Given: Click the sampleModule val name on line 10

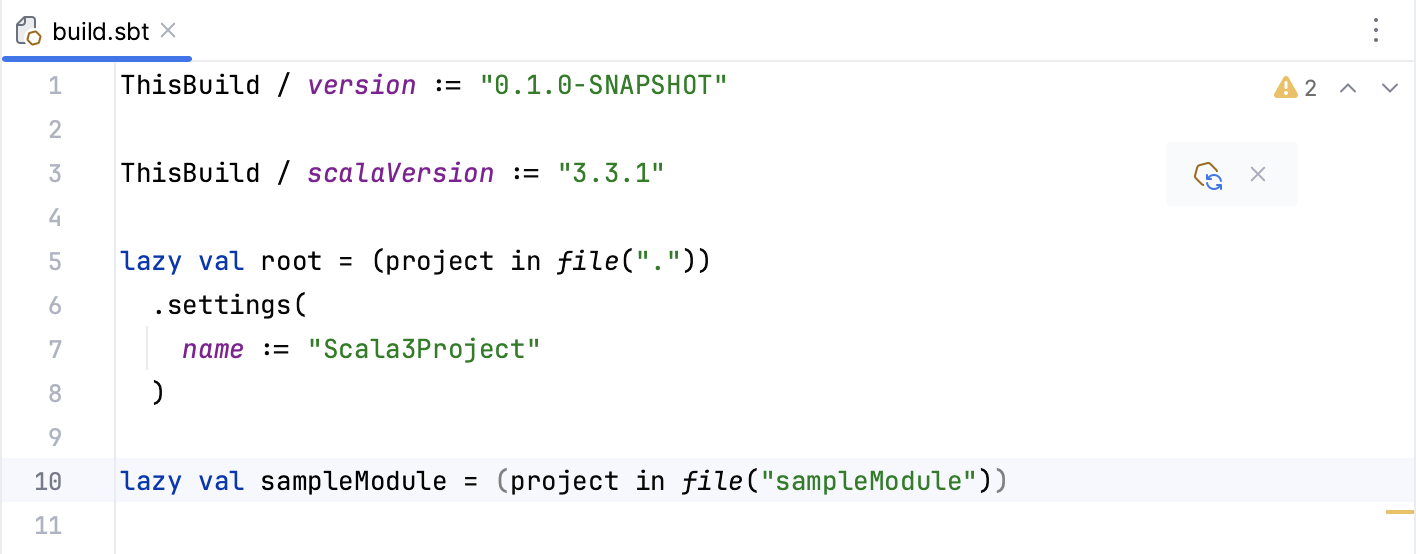Looking at the screenshot, I should (x=353, y=481).
